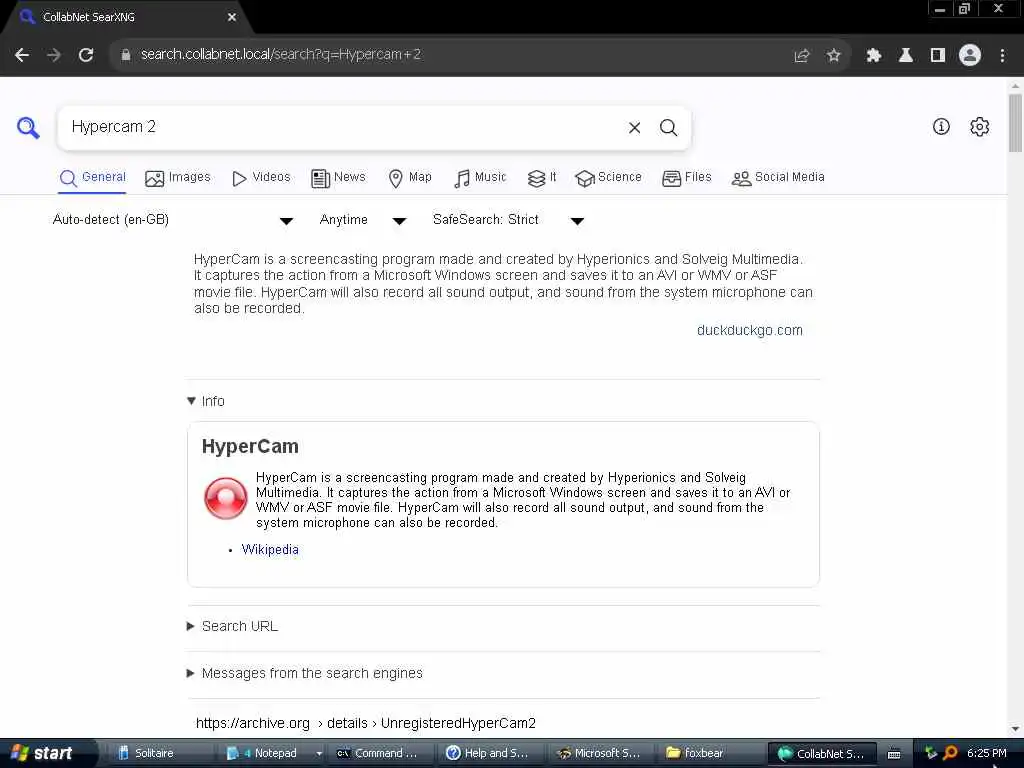Switch to Map category
The width and height of the screenshot is (1024, 768).
coord(409,178)
